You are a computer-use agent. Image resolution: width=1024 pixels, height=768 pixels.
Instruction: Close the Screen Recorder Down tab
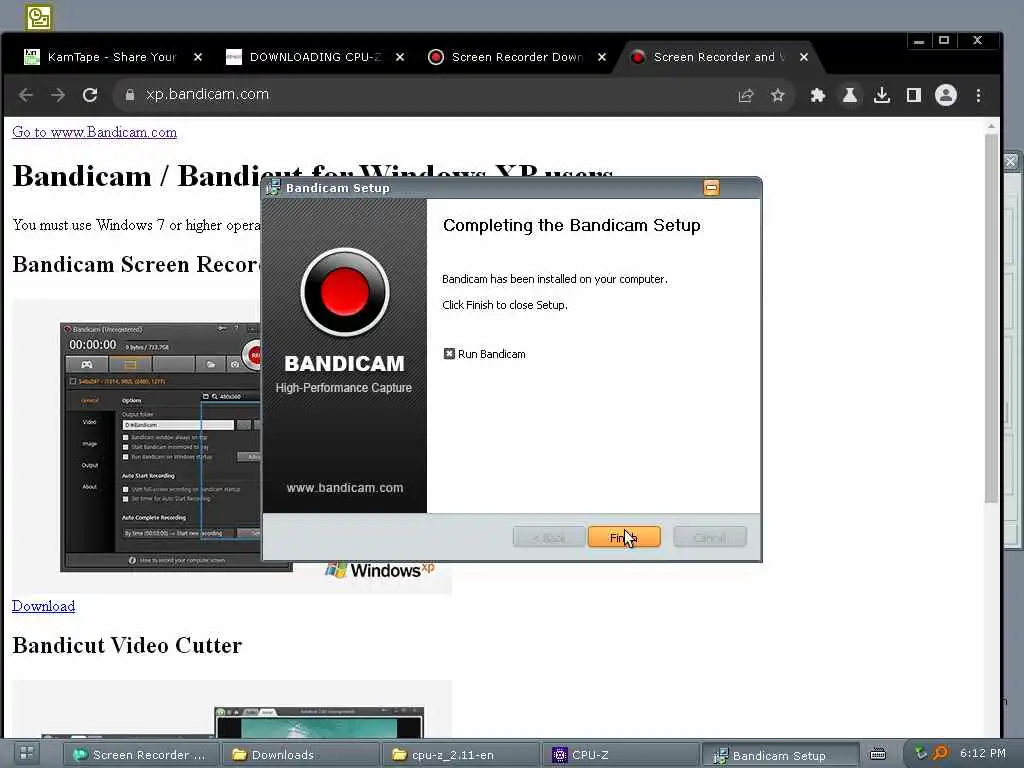point(602,57)
